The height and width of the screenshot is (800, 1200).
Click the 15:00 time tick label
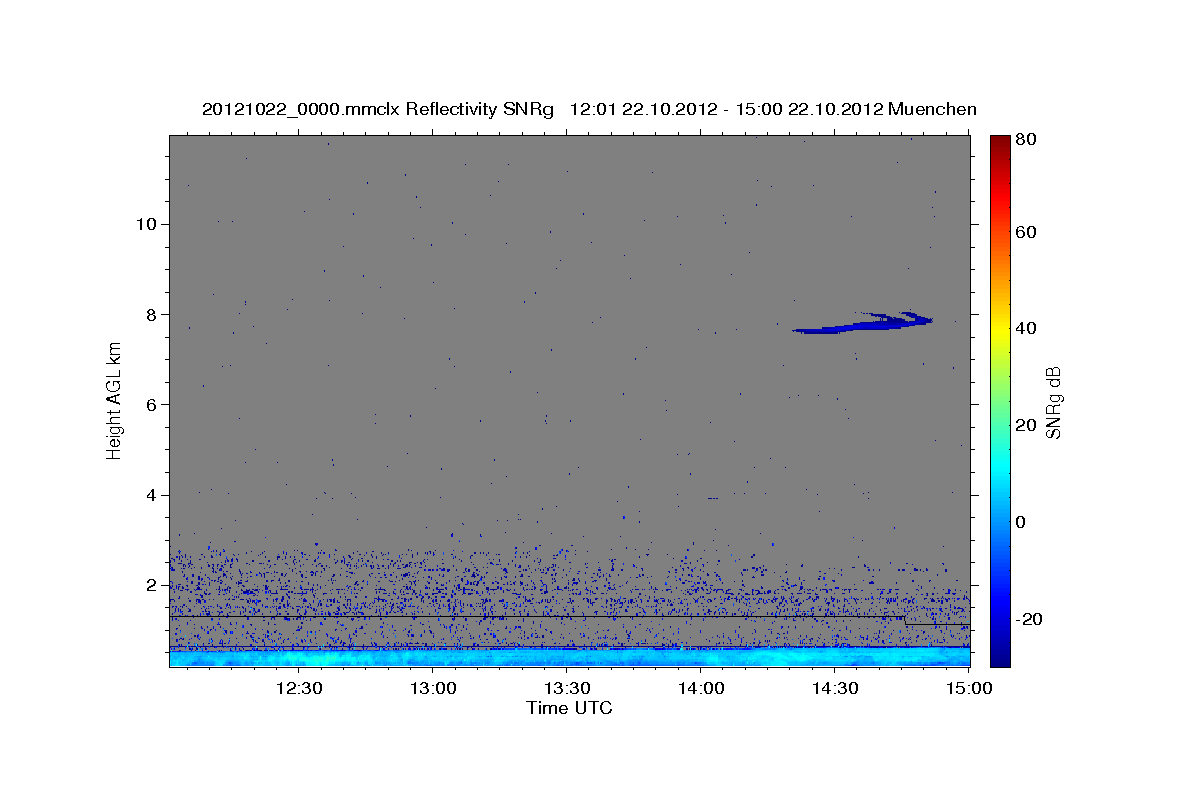[969, 688]
